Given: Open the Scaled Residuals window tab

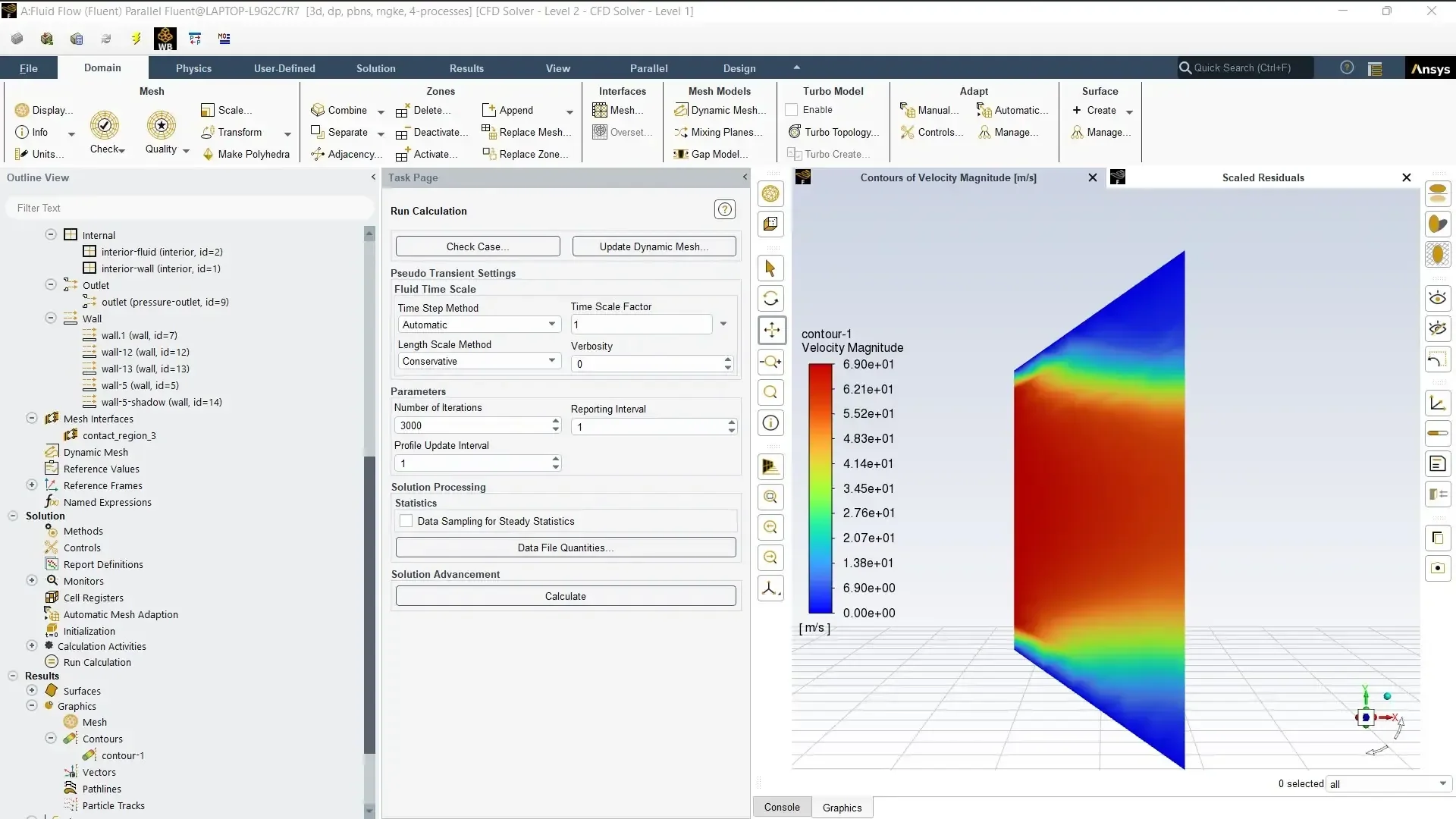Looking at the screenshot, I should tap(1263, 177).
